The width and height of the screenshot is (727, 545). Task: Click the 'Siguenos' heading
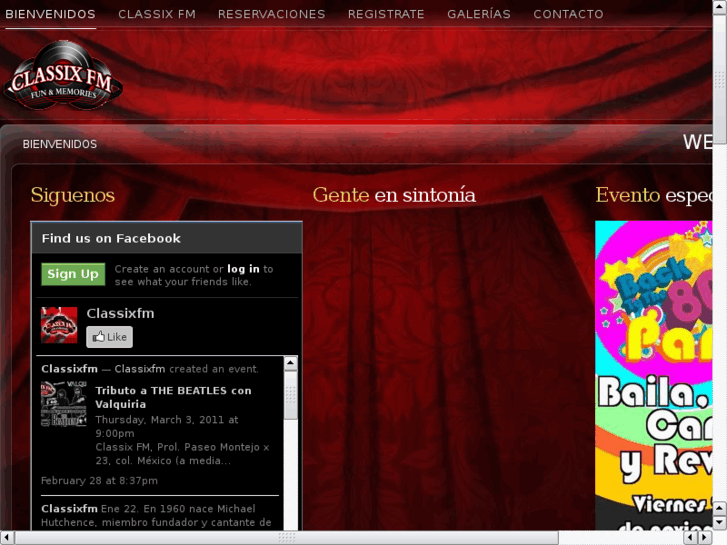(x=73, y=195)
